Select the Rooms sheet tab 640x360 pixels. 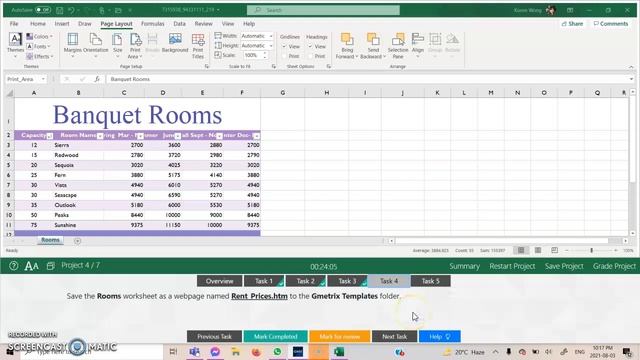click(x=50, y=240)
